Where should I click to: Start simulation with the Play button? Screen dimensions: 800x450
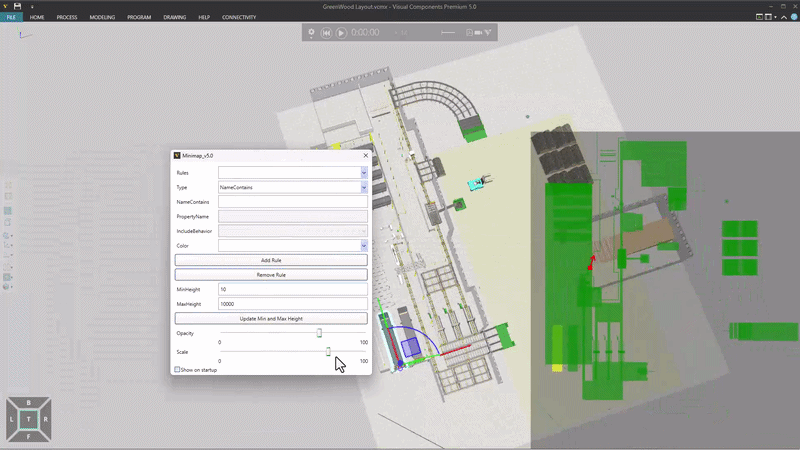tap(341, 33)
